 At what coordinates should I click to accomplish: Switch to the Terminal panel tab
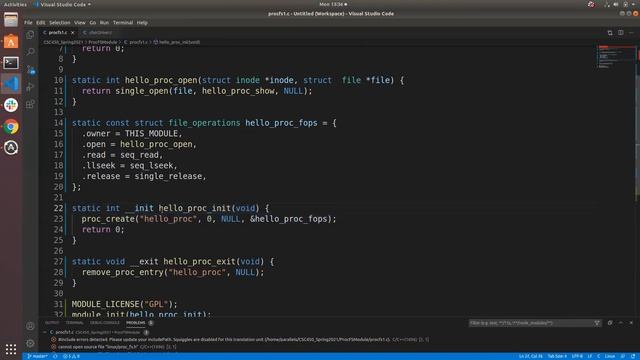74,323
